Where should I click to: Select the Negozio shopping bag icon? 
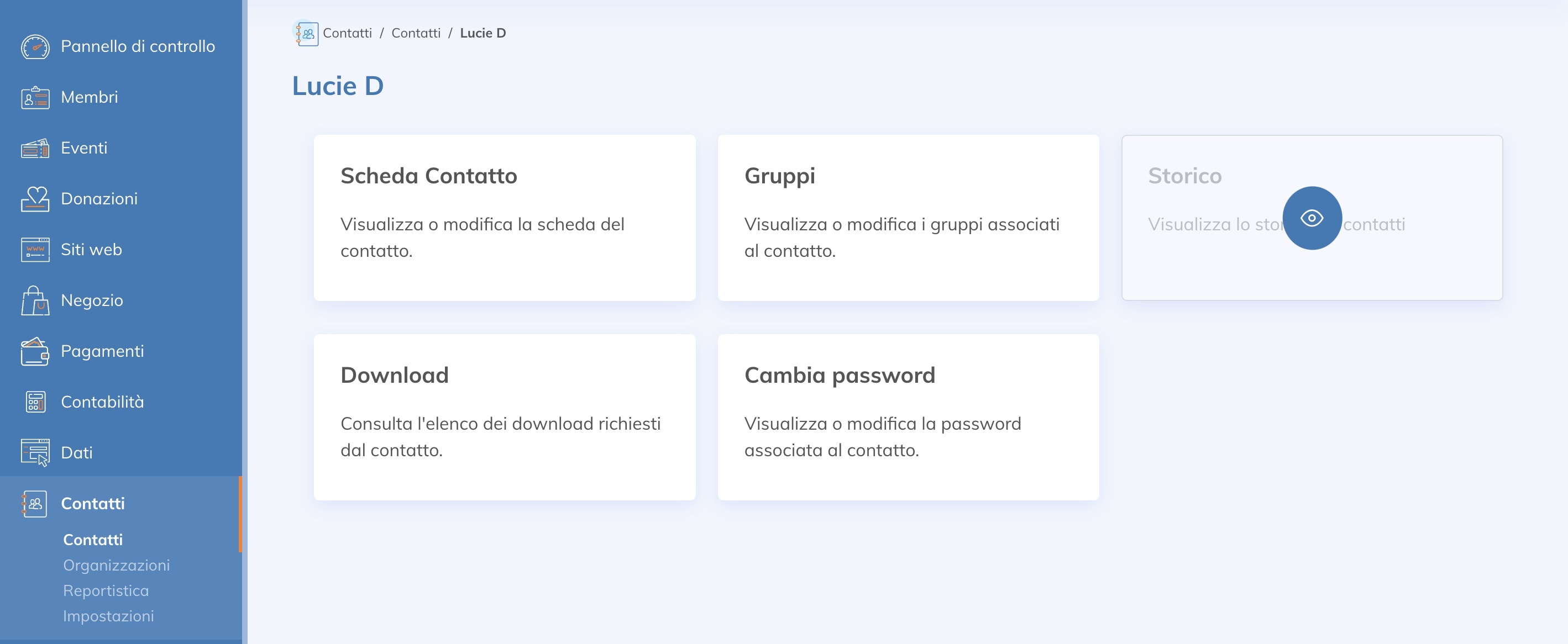(35, 300)
